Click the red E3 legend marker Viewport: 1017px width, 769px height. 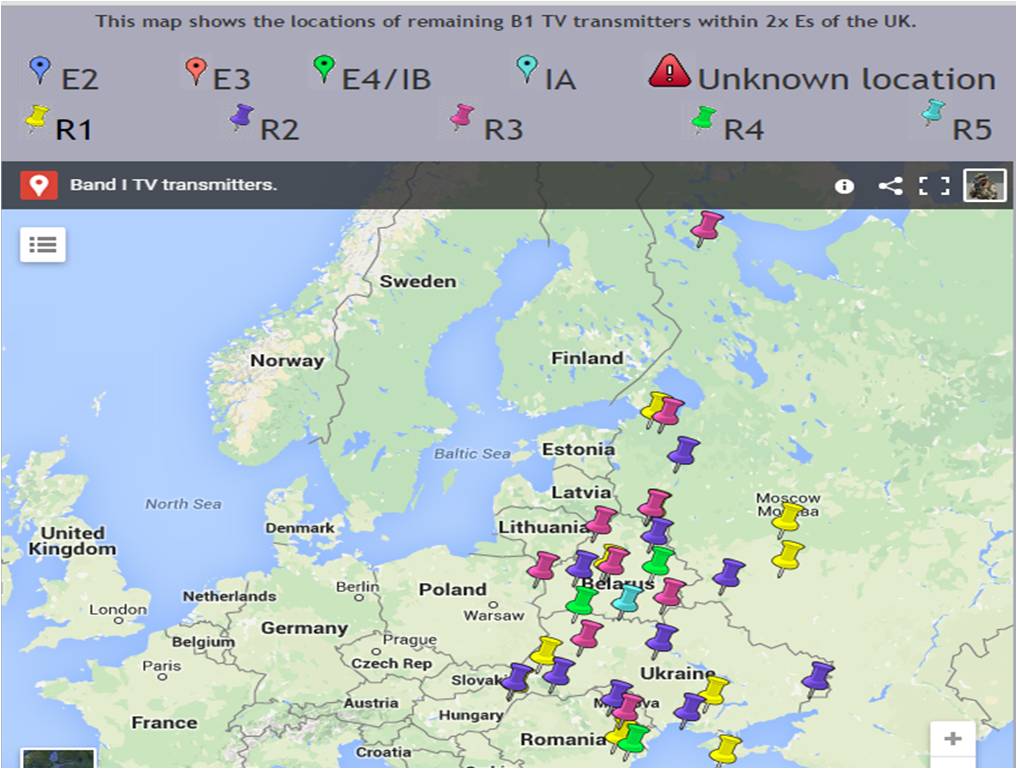click(196, 71)
